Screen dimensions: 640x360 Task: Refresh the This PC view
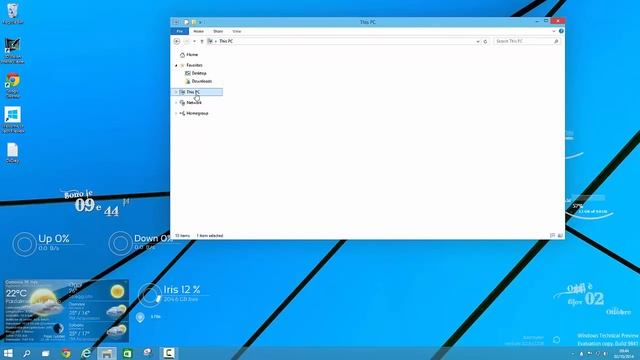coord(485,41)
